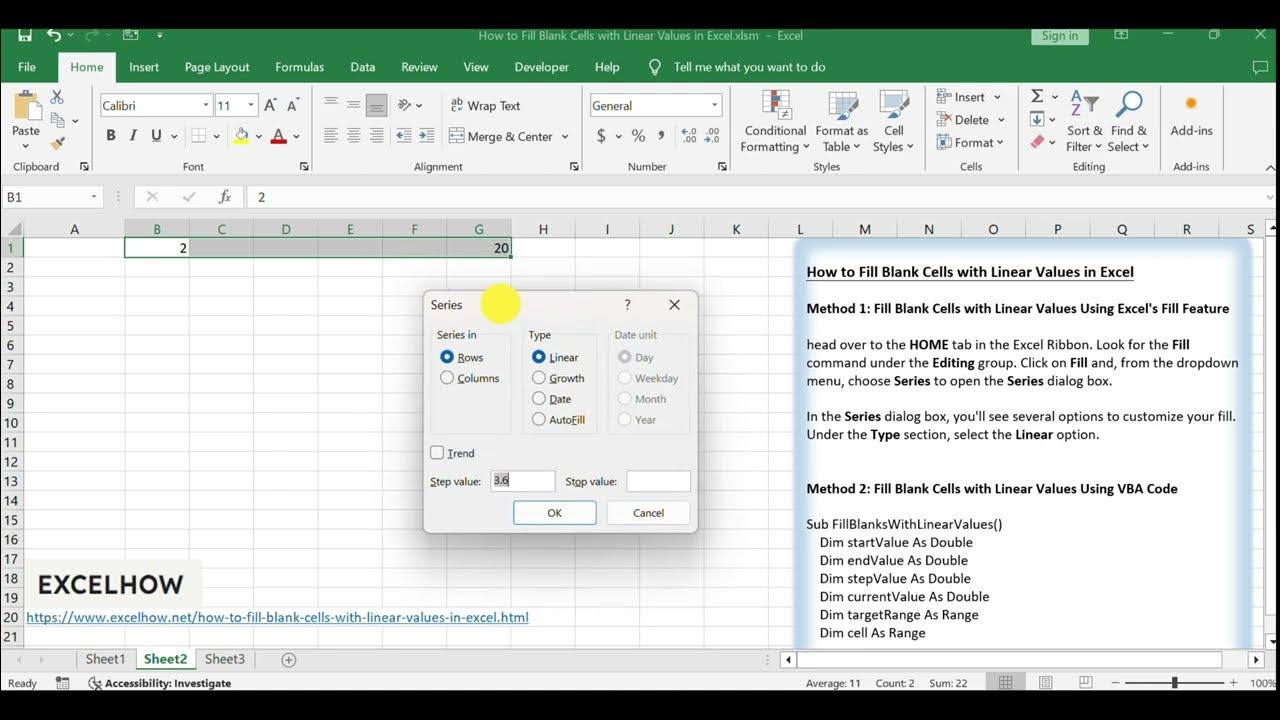Screen dimensions: 1280x720
Task: Switch to the Data tab
Action: click(363, 67)
